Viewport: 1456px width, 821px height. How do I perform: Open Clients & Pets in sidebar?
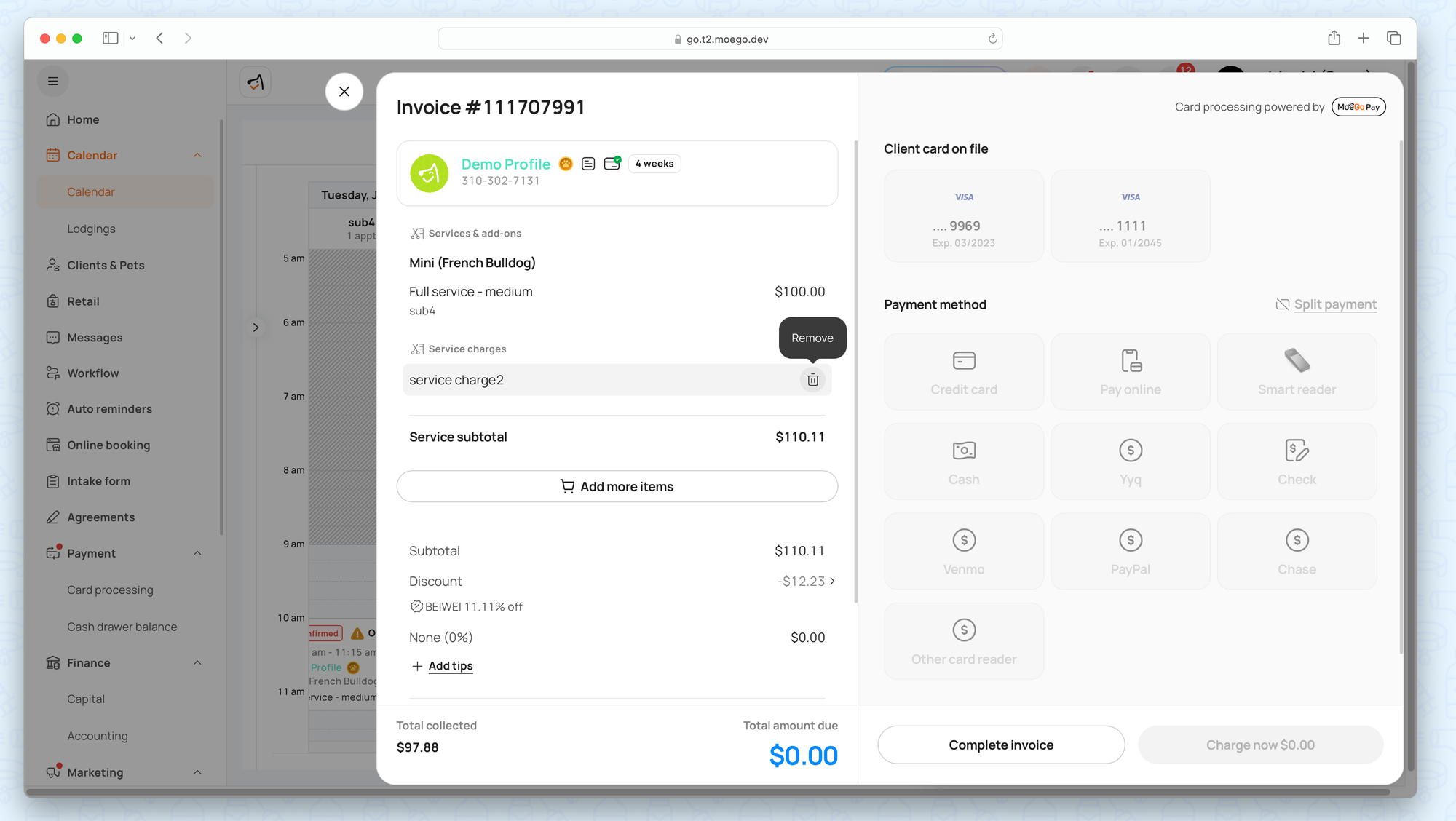pyautogui.click(x=106, y=265)
